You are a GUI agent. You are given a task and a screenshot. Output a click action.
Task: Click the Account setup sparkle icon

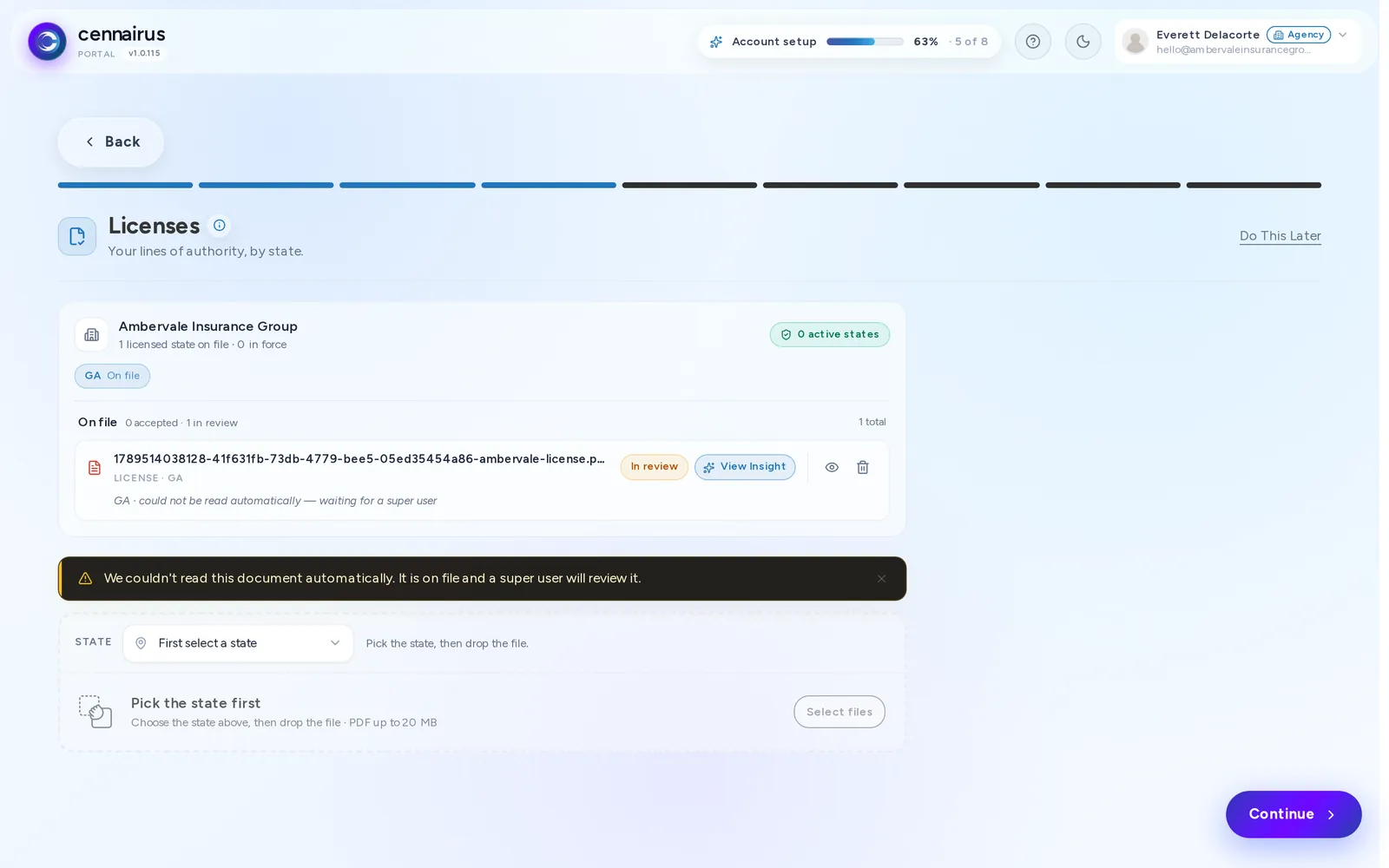(716, 42)
